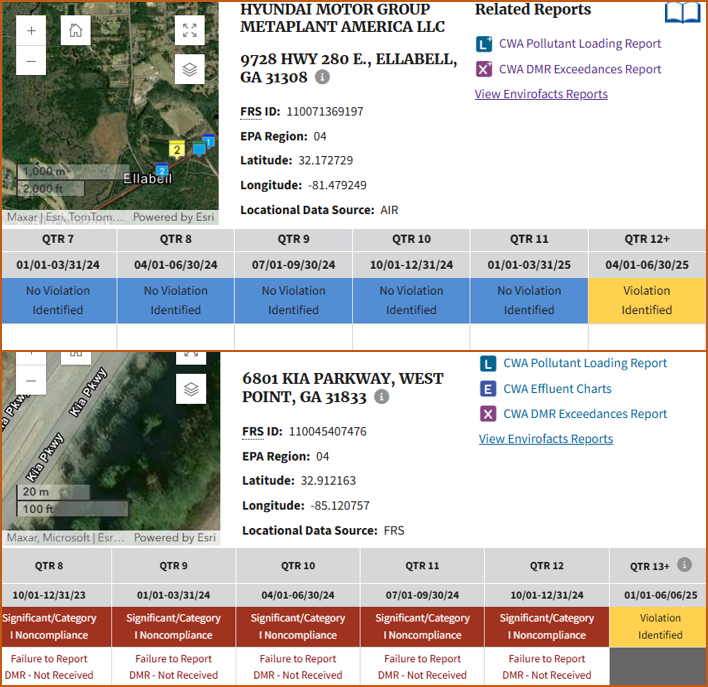This screenshot has height=687, width=708.
Task: Click the Hyundai Motor Group Metaplant America heading
Action: pos(342,18)
